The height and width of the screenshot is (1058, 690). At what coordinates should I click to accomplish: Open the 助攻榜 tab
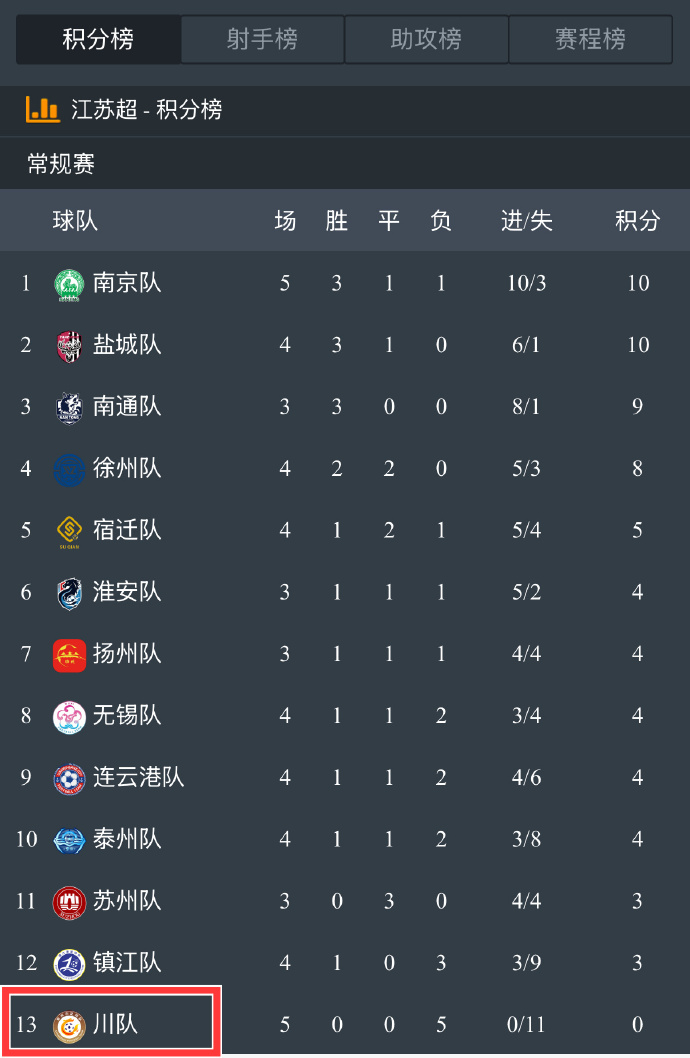pyautogui.click(x=426, y=40)
